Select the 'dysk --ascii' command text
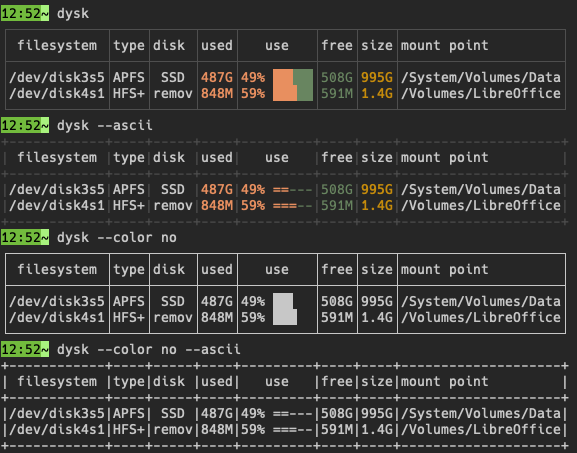Image resolution: width=577 pixels, height=453 pixels. (x=105, y=125)
